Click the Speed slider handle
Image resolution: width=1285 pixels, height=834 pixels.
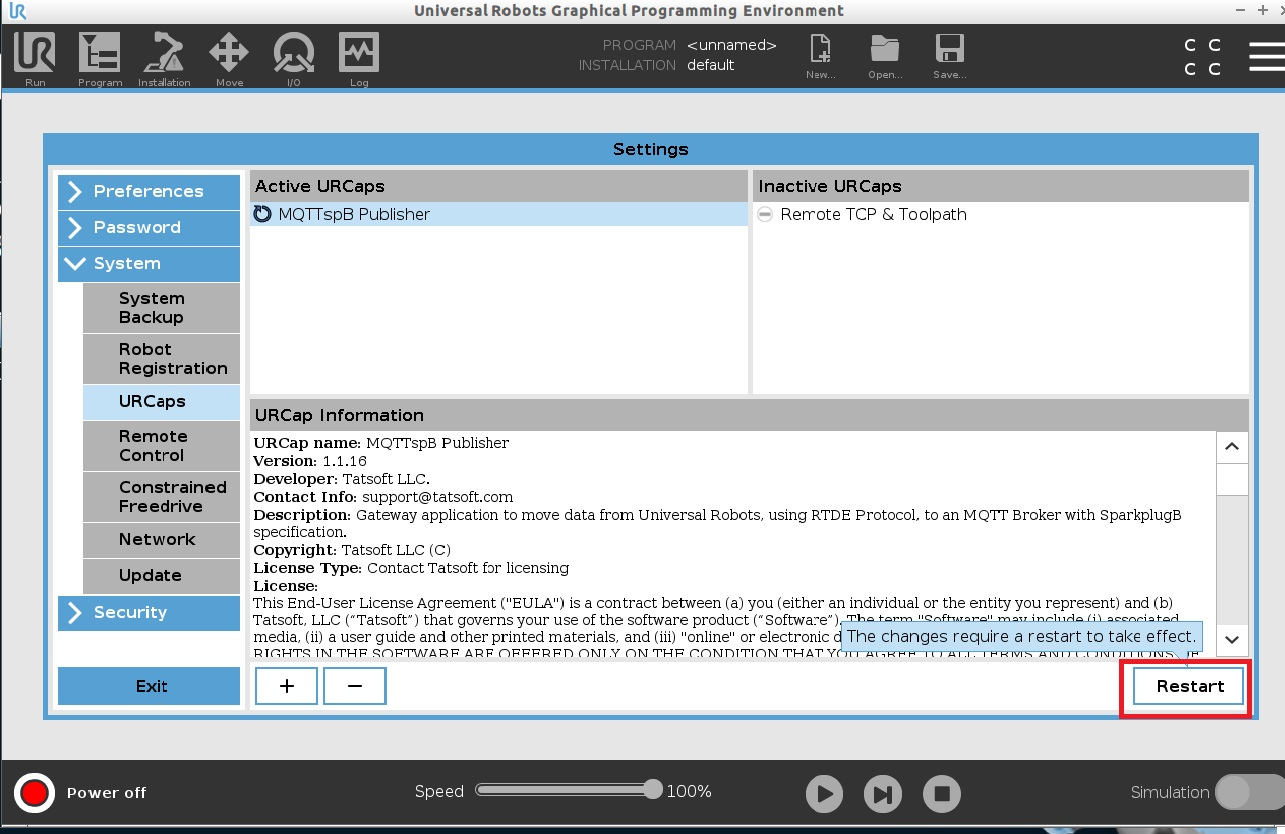(653, 790)
